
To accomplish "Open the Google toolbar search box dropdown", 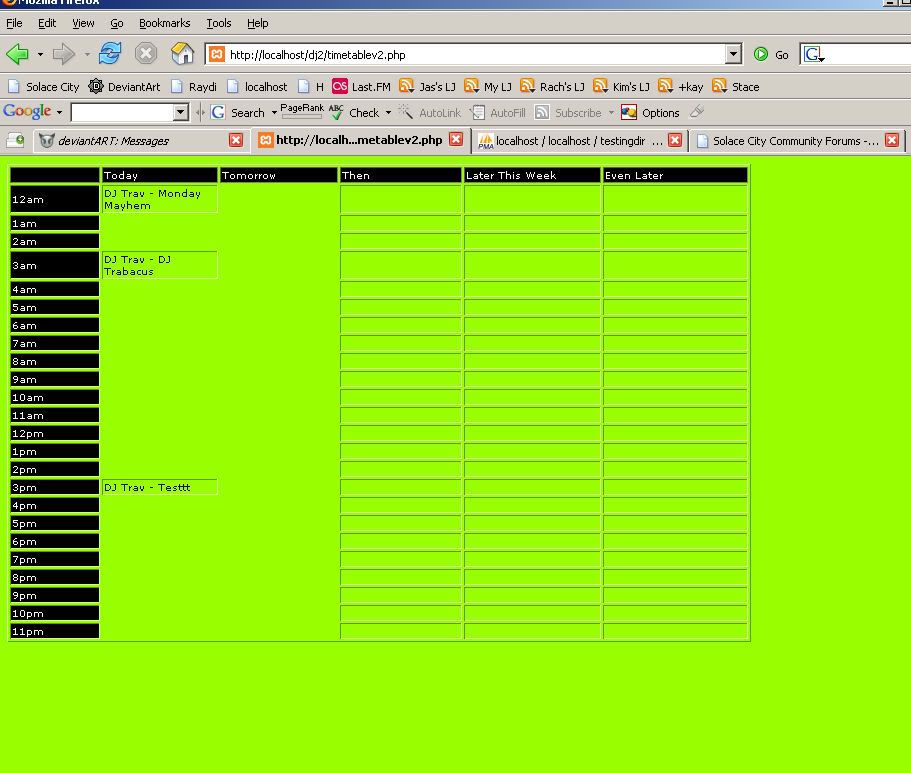I will 181,113.
